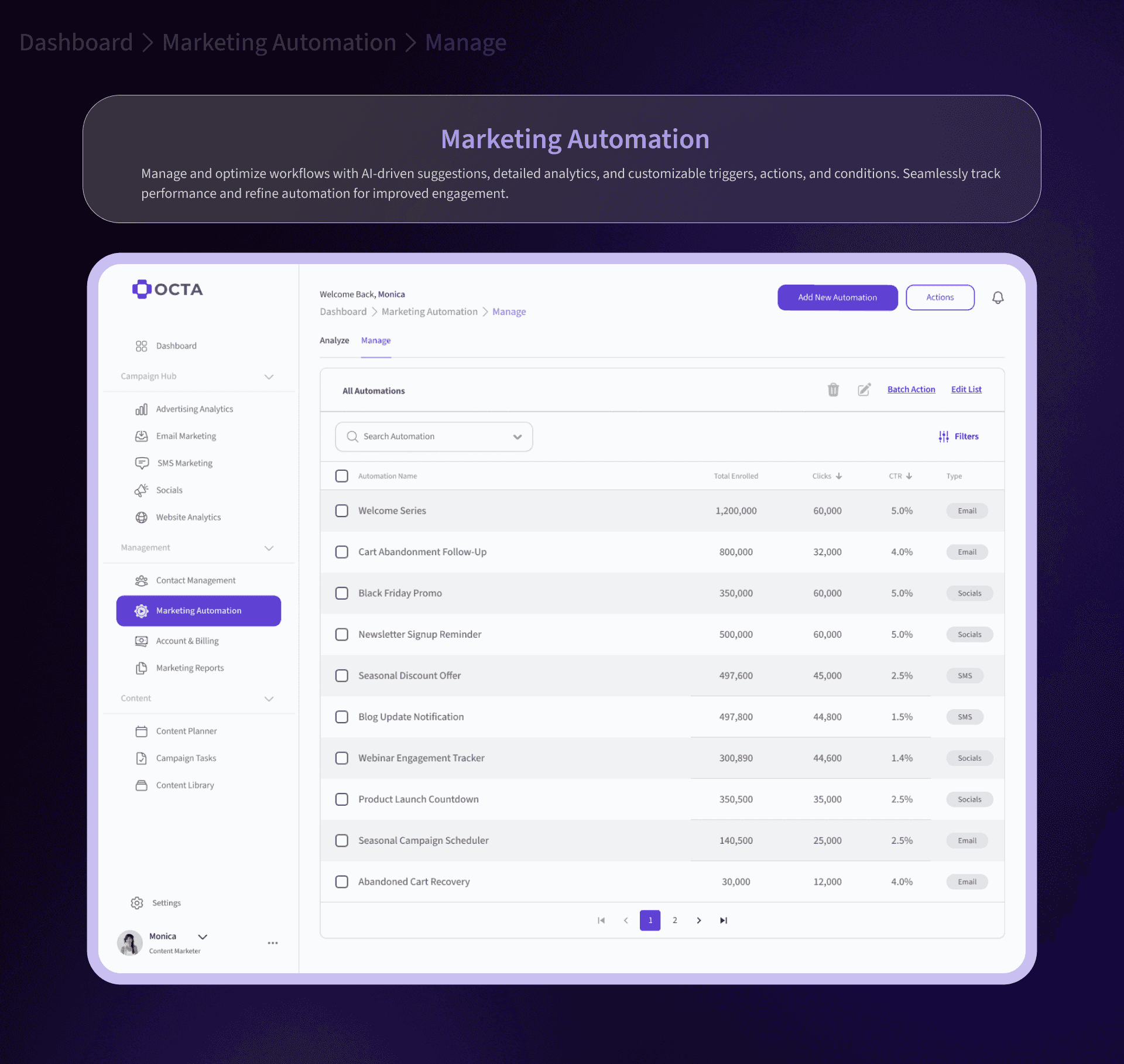
Task: Jump to the last page arrow
Action: tap(724, 920)
